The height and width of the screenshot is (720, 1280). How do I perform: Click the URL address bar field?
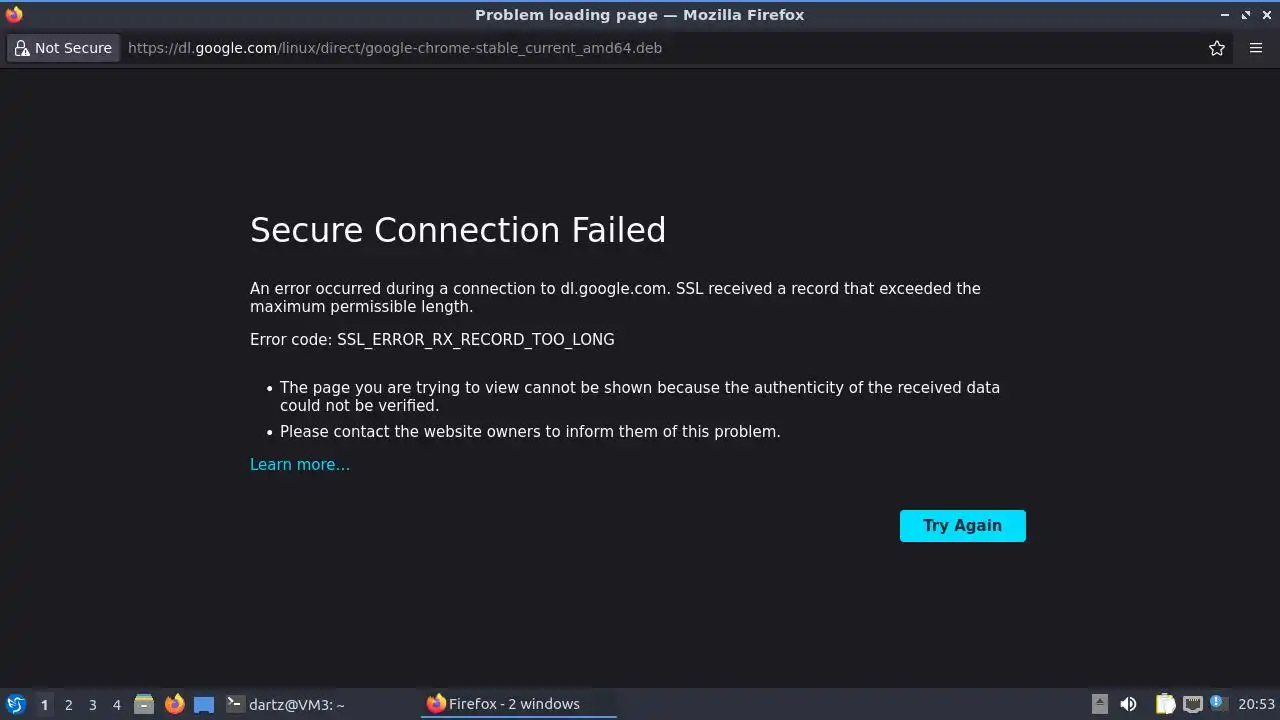(660, 48)
